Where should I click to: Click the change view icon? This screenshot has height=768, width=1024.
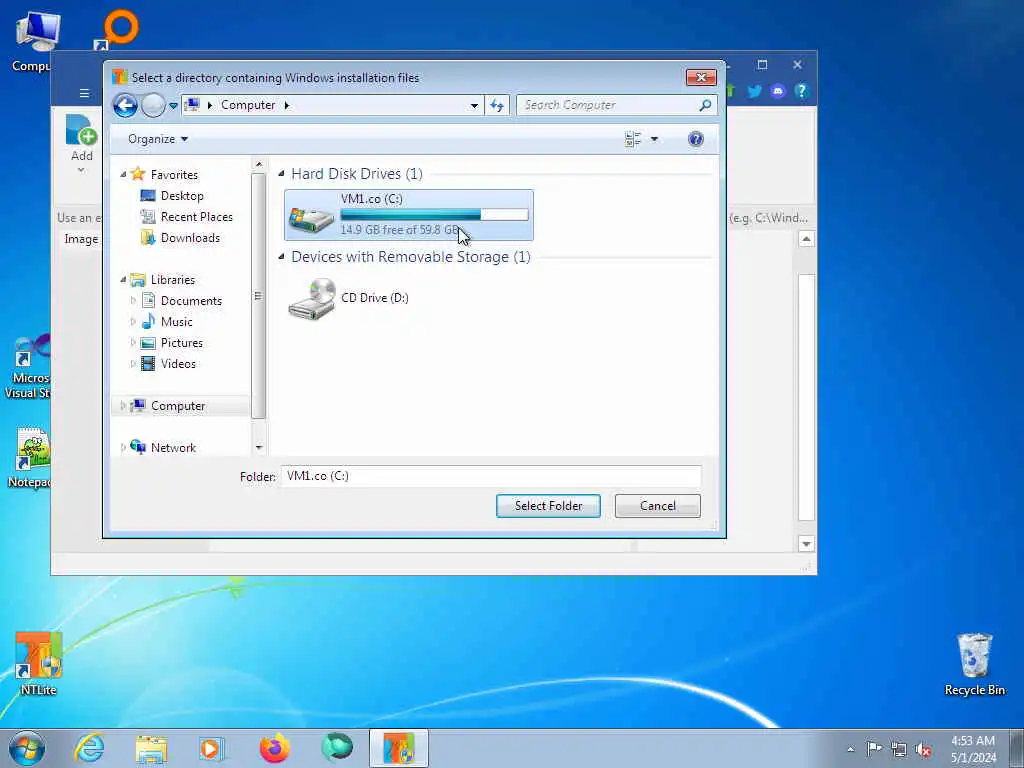[633, 139]
